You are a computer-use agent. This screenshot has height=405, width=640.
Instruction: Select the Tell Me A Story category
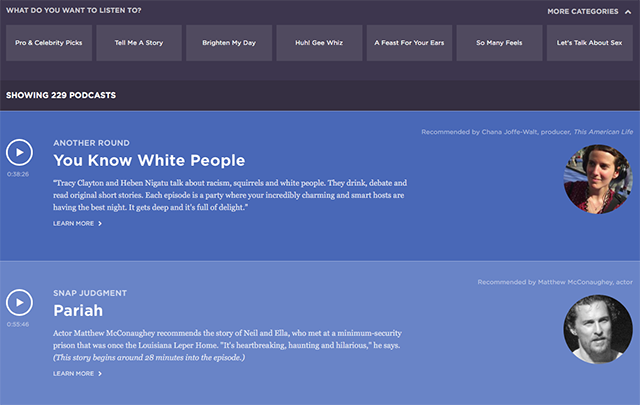pyautogui.click(x=139, y=43)
